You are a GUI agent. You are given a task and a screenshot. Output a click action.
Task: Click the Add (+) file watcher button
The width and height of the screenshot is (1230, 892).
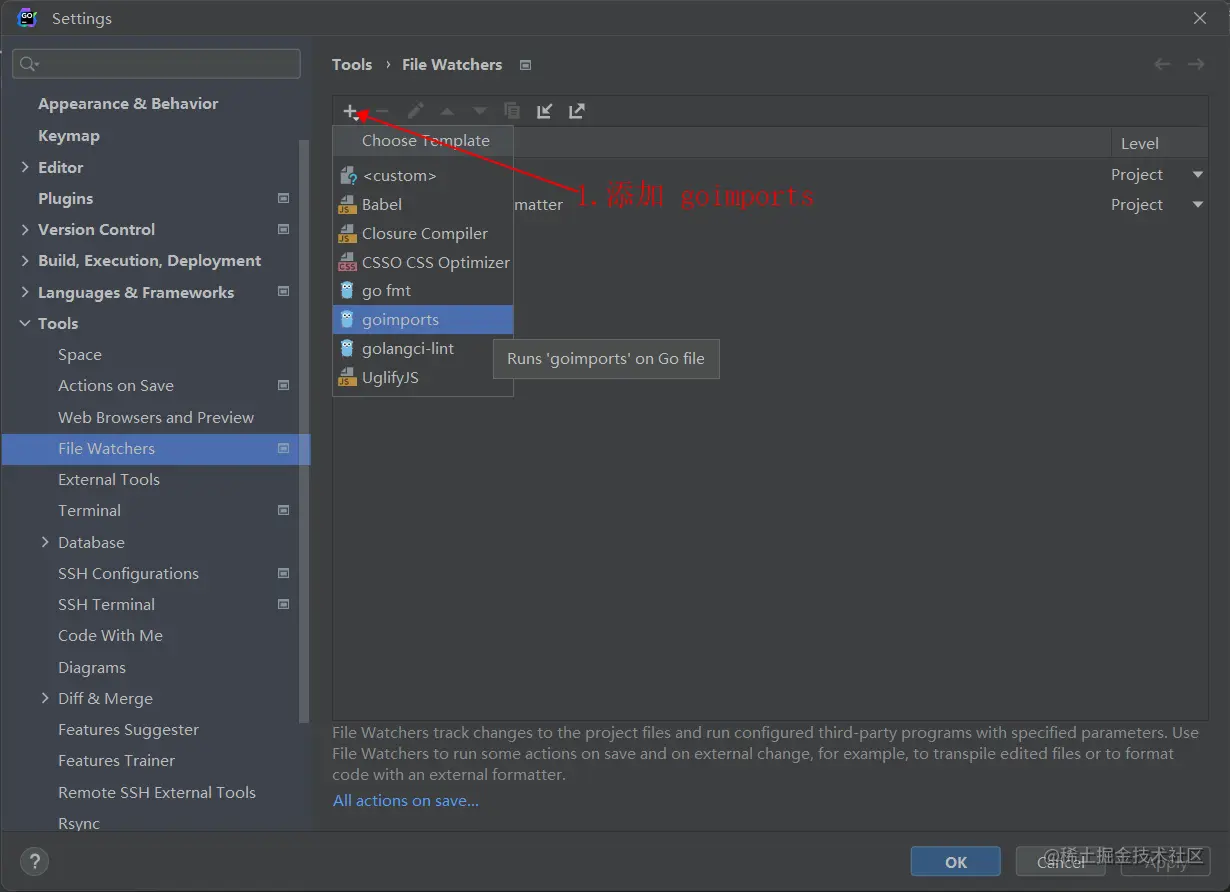[350, 111]
